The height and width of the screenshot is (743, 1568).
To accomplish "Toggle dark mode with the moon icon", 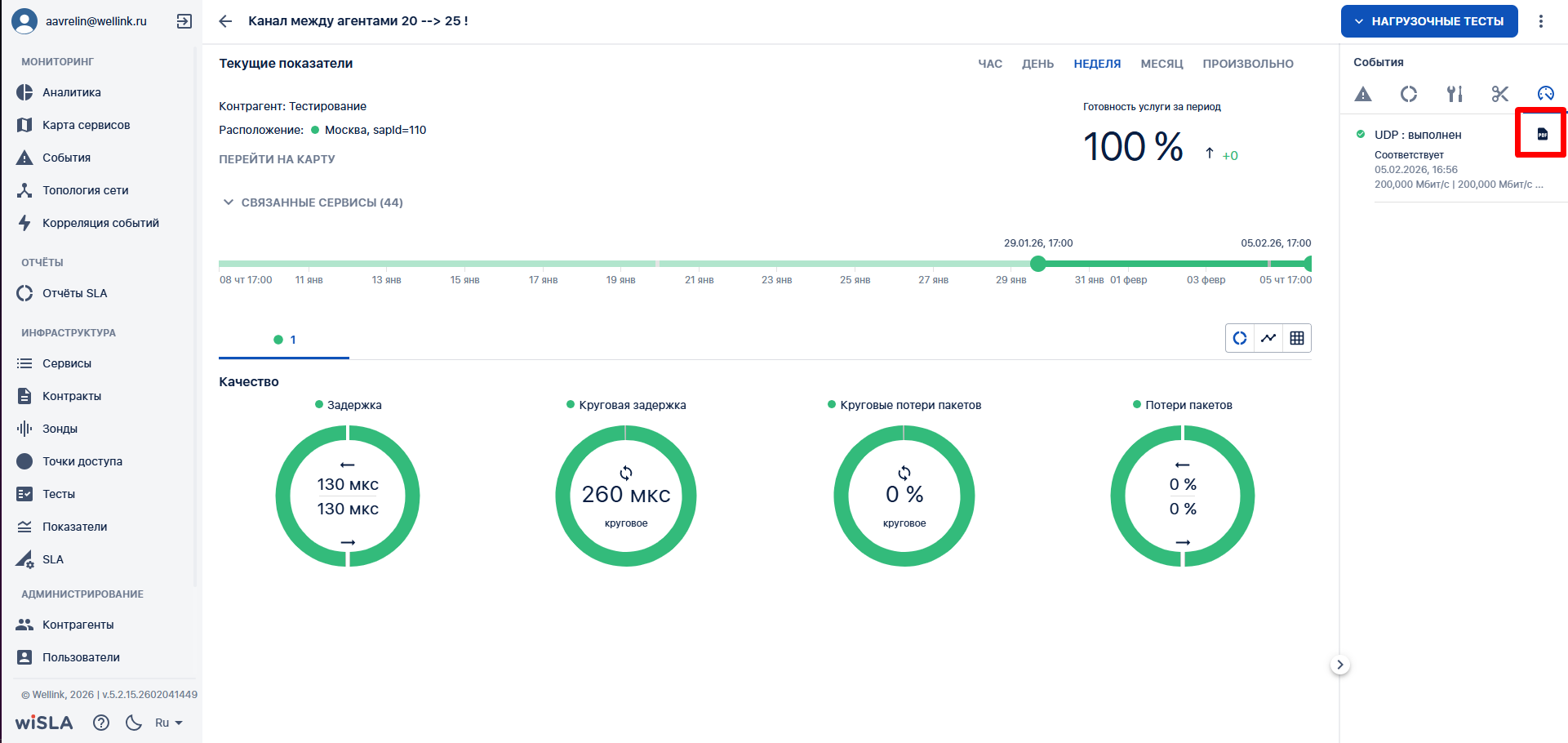I will click(134, 723).
